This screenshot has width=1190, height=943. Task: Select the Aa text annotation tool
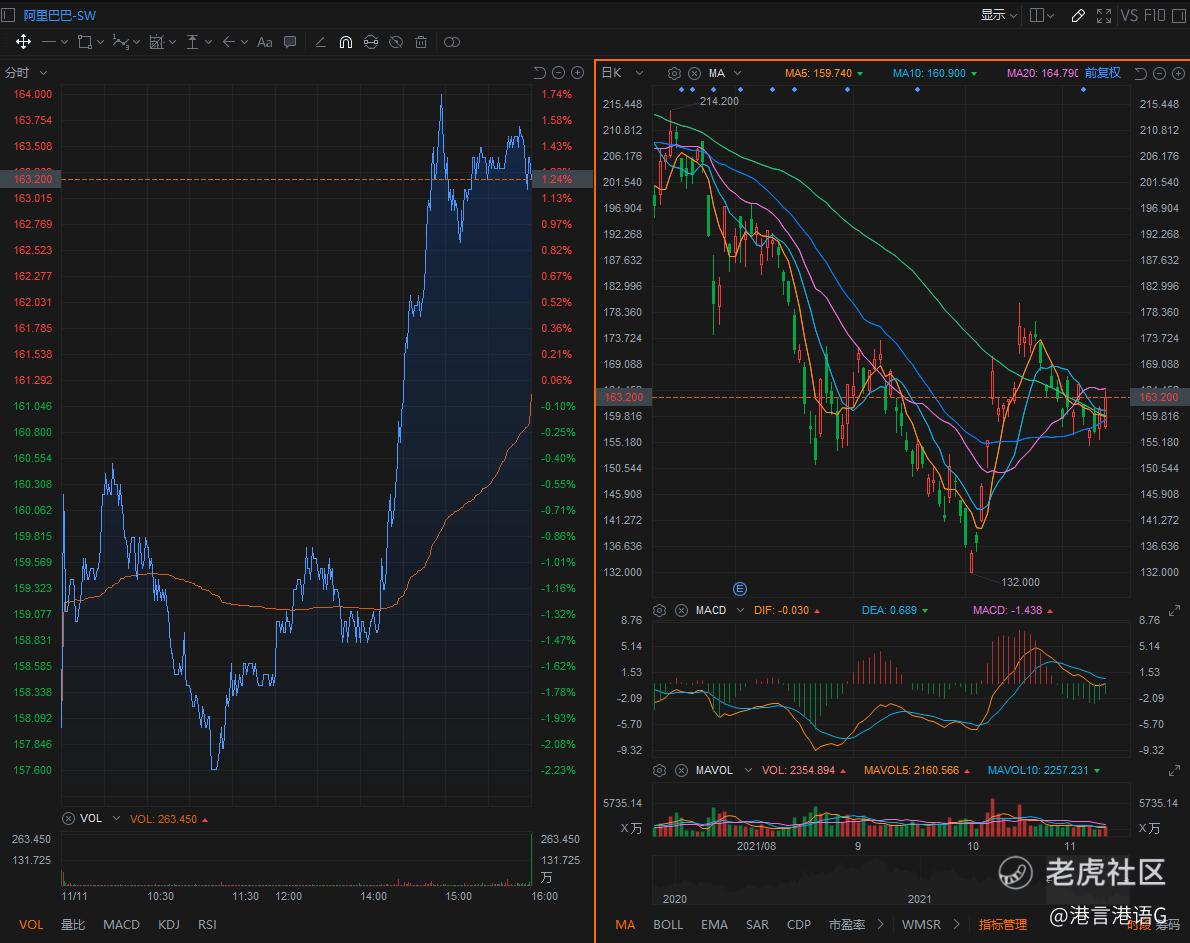(x=264, y=42)
